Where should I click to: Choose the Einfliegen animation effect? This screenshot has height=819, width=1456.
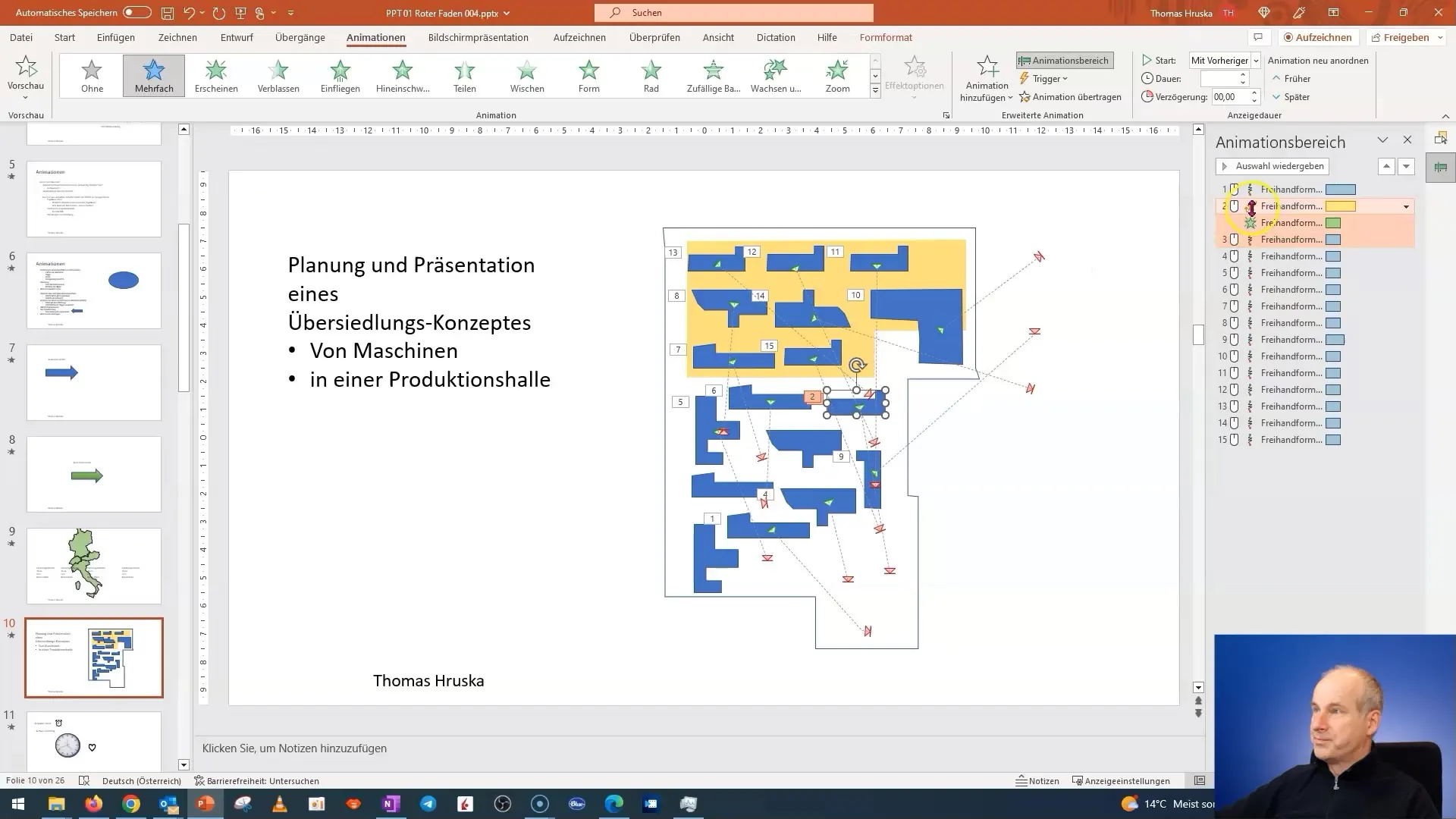[340, 76]
